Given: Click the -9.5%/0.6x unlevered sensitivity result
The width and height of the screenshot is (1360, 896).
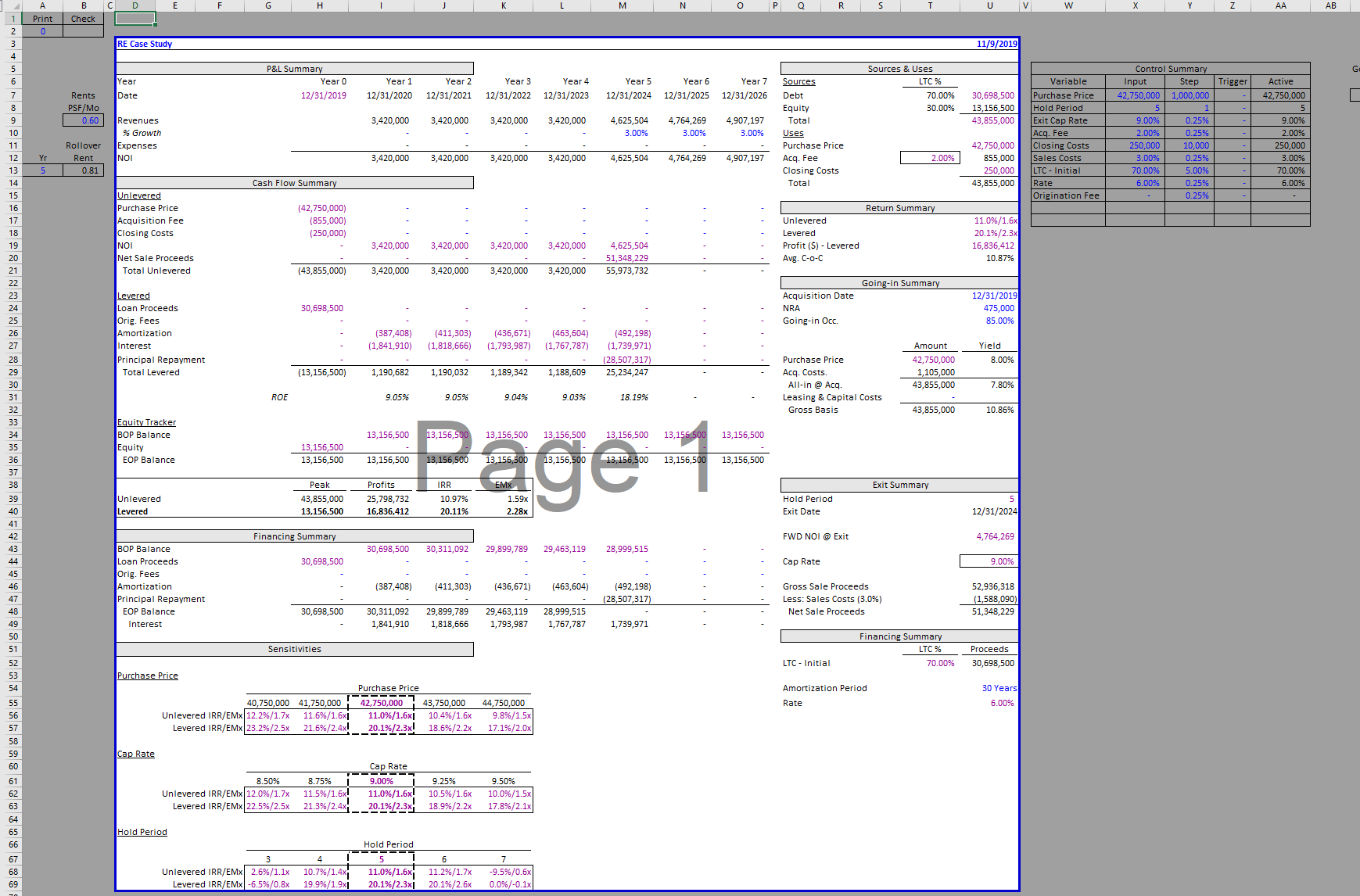Looking at the screenshot, I should (x=510, y=872).
